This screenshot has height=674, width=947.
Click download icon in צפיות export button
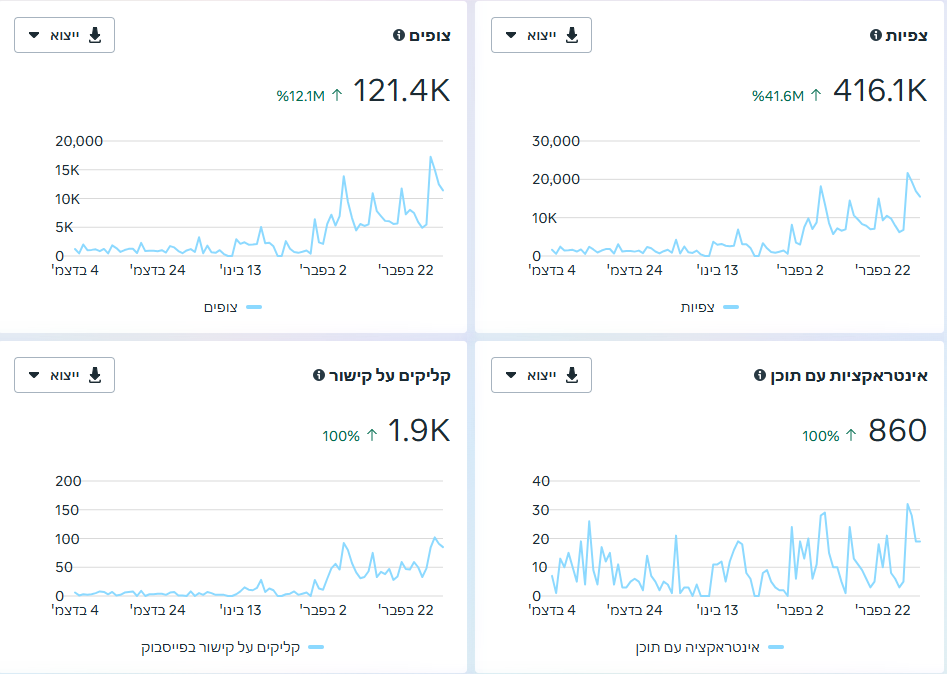tap(571, 35)
